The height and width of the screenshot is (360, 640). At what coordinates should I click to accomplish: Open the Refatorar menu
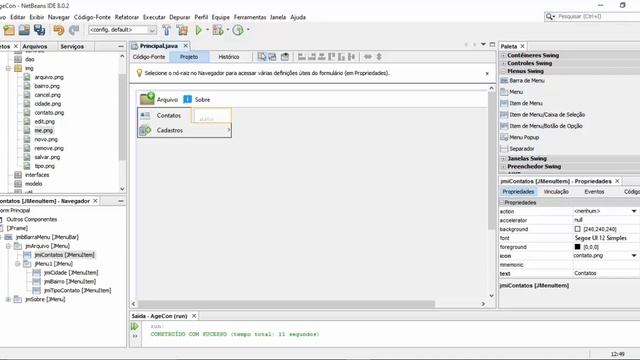[127, 17]
